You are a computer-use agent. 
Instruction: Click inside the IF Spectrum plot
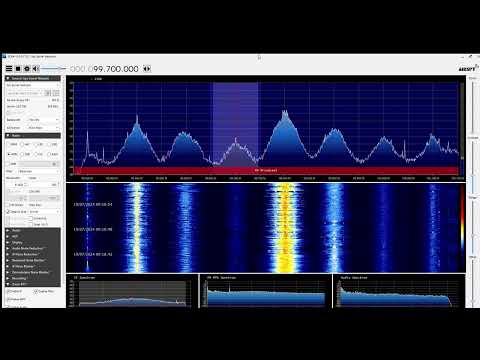pyautogui.click(x=132, y=293)
